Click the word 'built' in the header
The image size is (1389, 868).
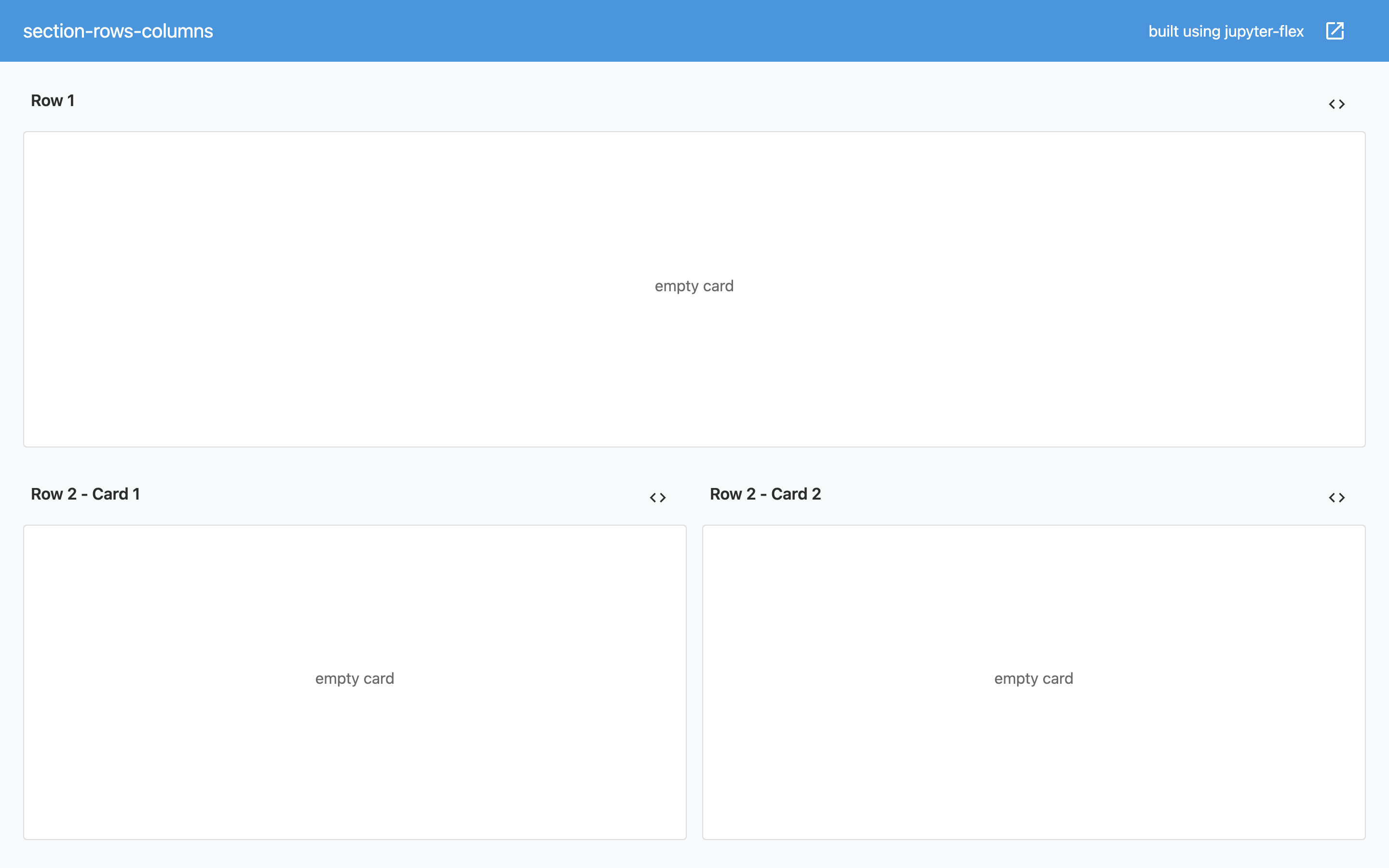(1163, 31)
